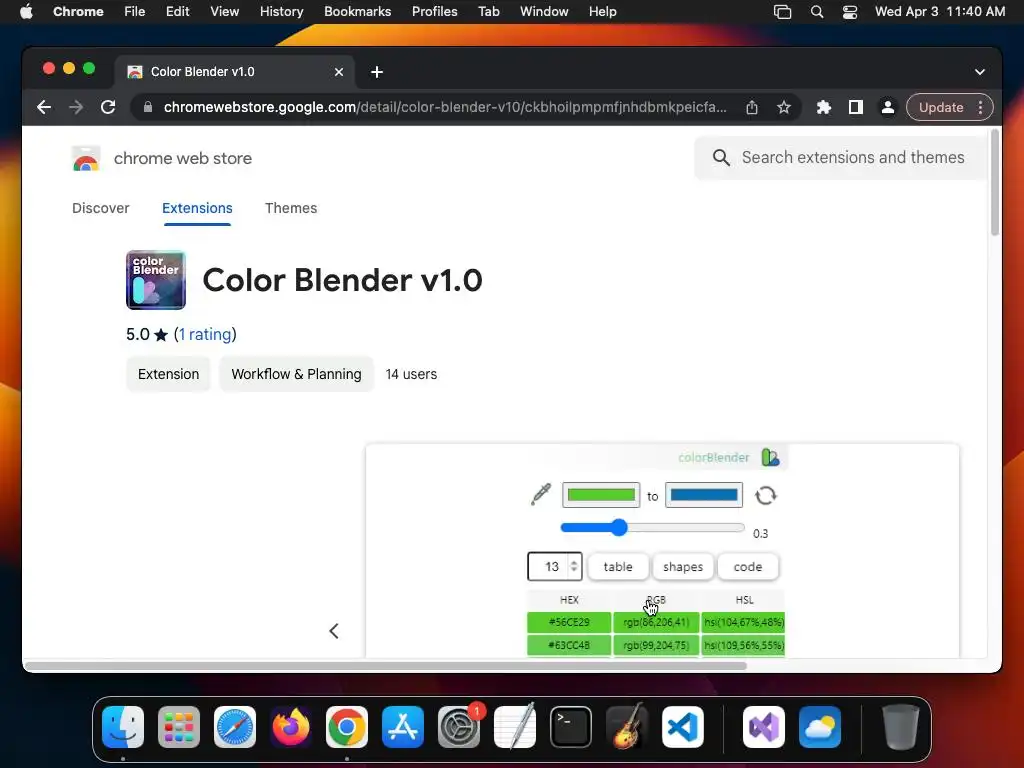
Task: Launch Safari from the dock
Action: coord(234,727)
